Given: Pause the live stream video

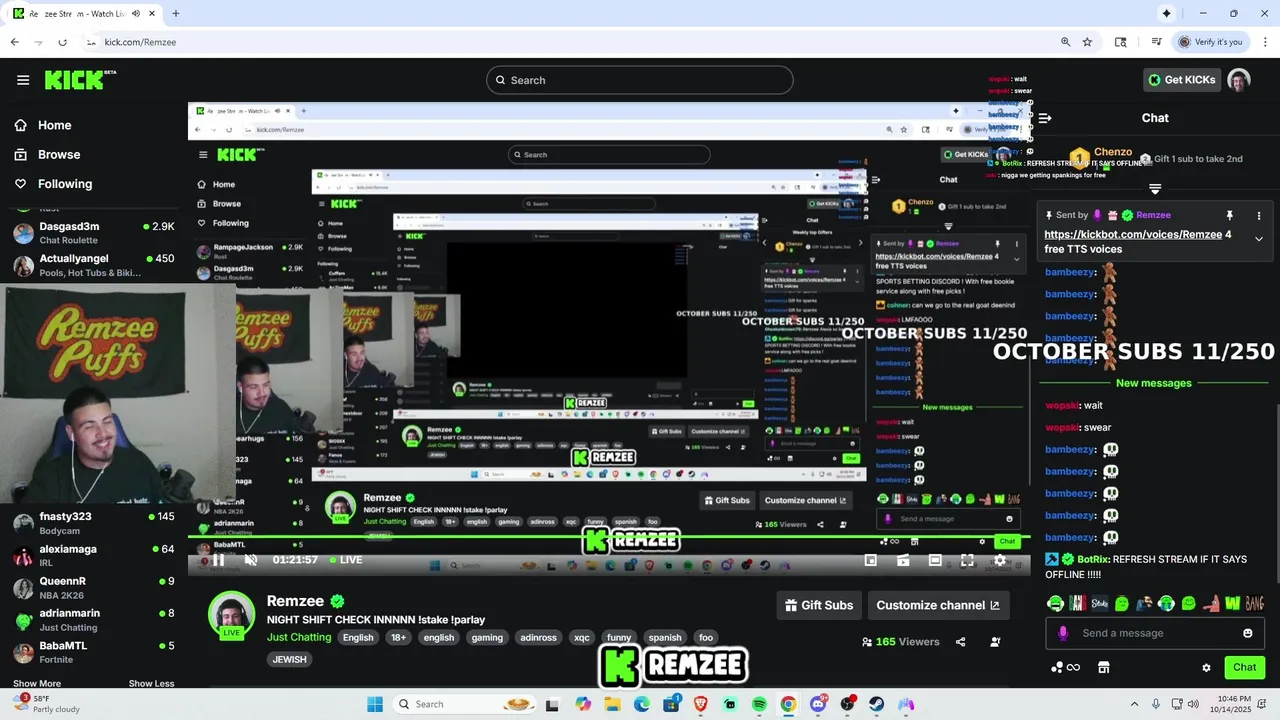Looking at the screenshot, I should [218, 560].
